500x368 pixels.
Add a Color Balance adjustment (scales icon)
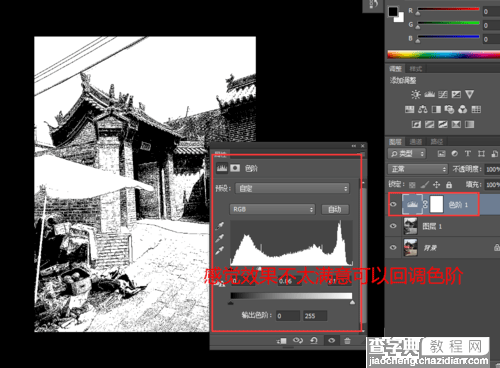(423, 109)
